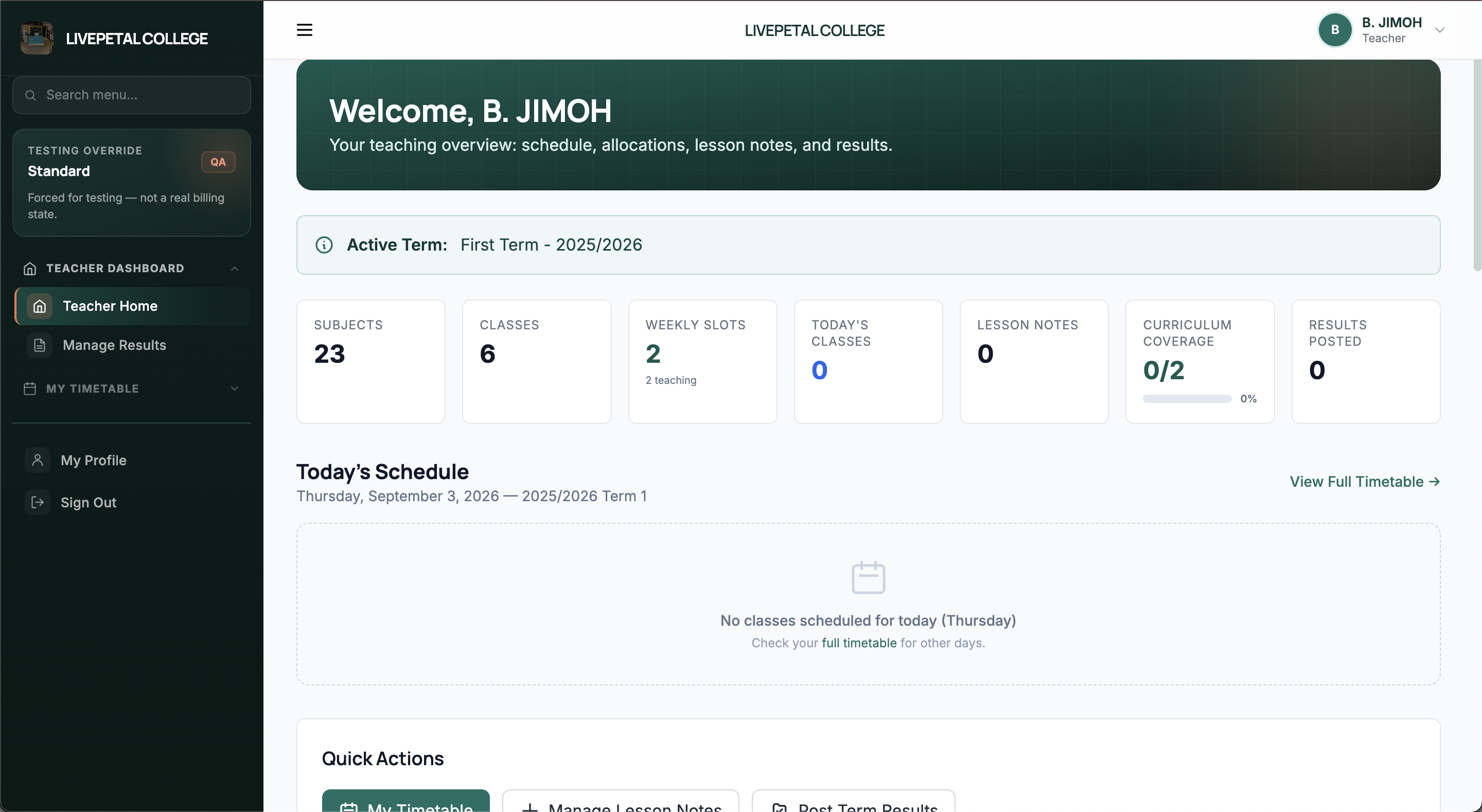Screen dimensions: 1482x812
Task: Click the 'No classes scheduled for today' message
Action: pyautogui.click(x=868, y=621)
